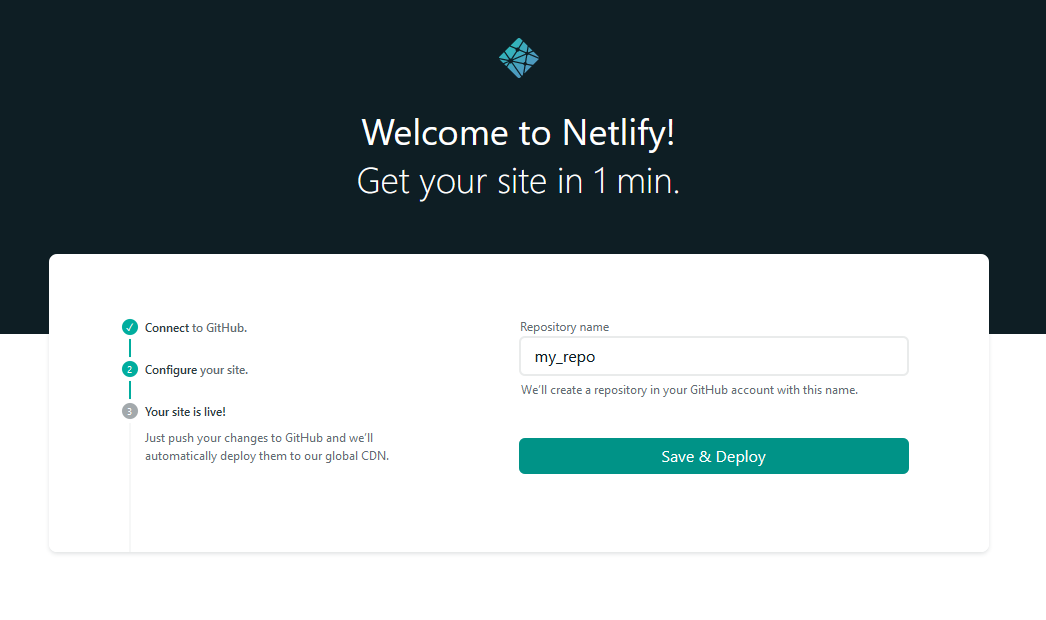Click the 'my_repo' text in the field
1046x620 pixels.
[565, 357]
